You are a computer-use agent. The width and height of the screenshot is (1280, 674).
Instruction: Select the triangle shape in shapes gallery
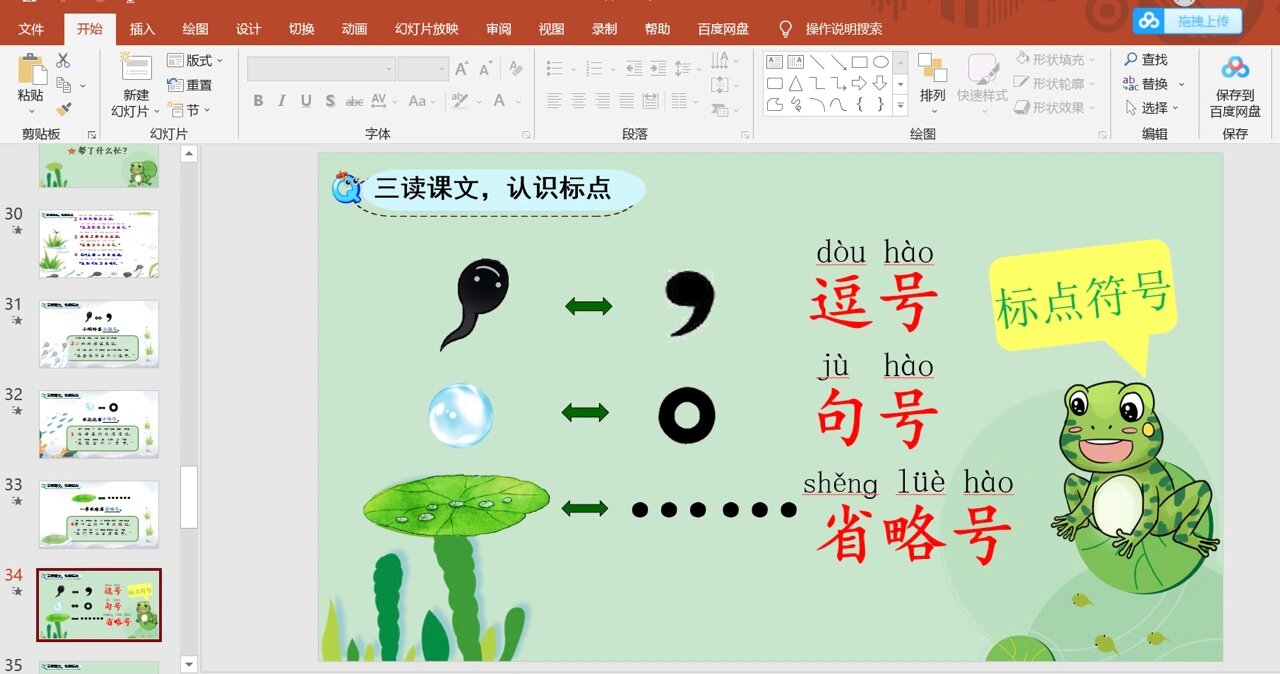click(796, 83)
